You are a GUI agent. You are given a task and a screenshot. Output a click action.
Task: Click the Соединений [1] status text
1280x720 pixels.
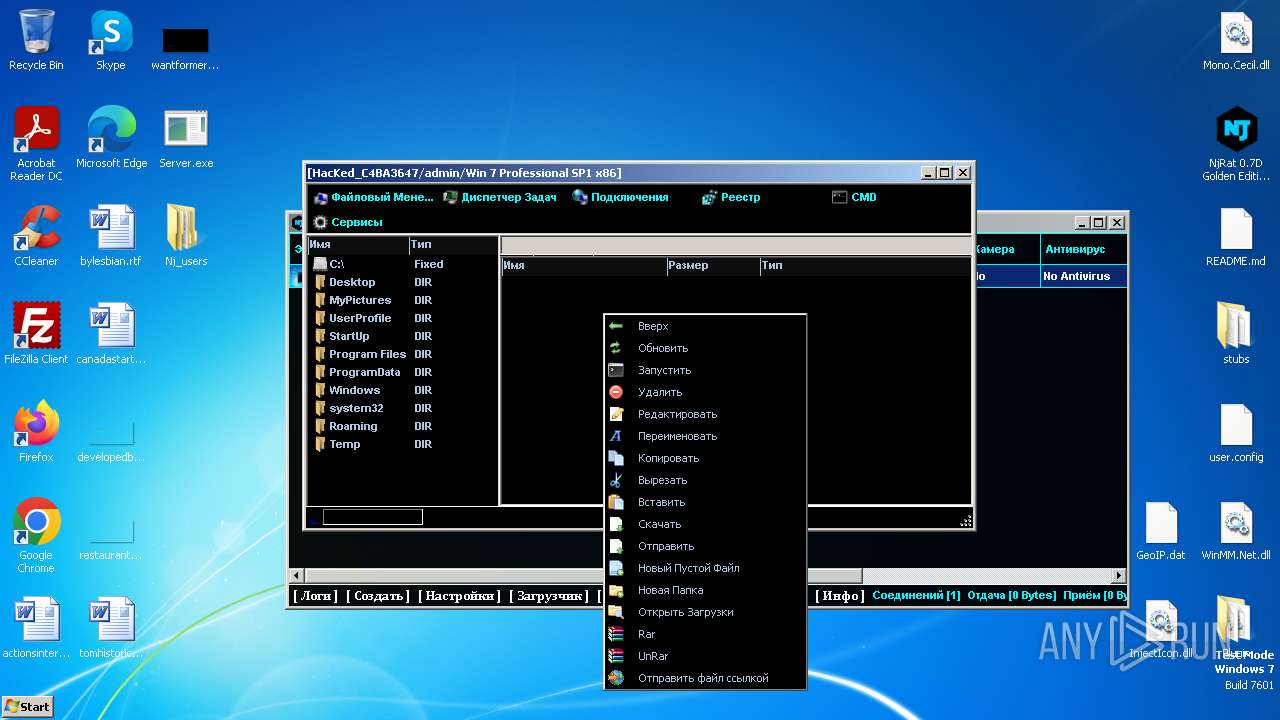(916, 595)
